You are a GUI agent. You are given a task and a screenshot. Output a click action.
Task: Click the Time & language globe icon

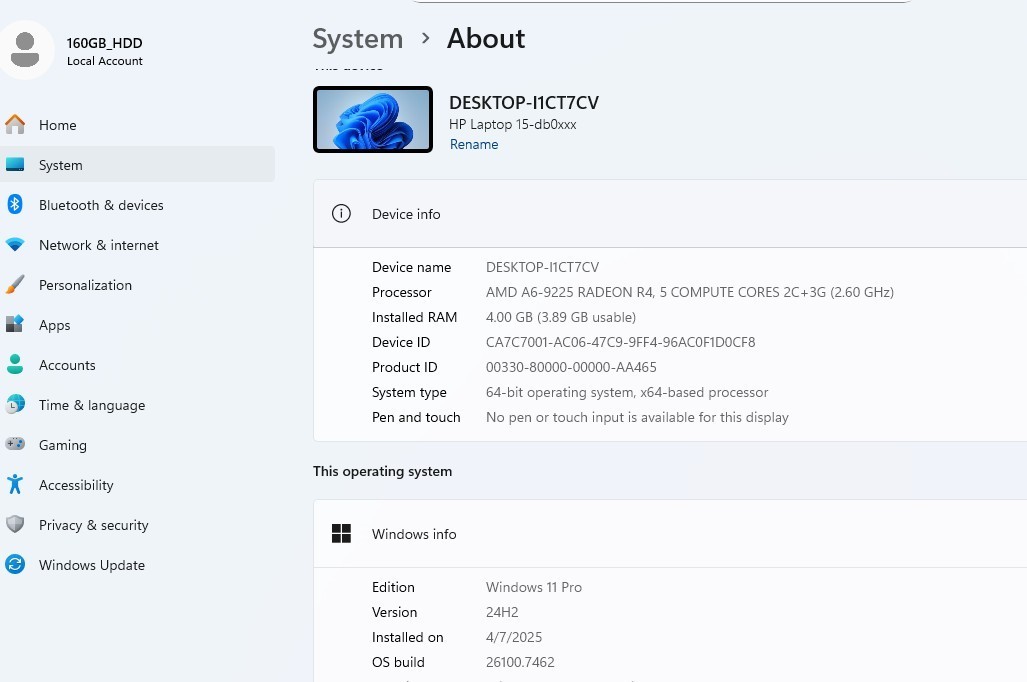click(x=15, y=404)
